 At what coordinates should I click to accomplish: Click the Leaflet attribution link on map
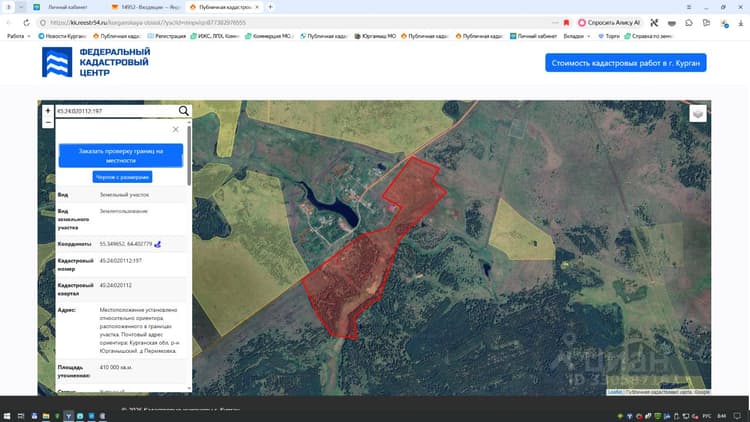[x=615, y=392]
